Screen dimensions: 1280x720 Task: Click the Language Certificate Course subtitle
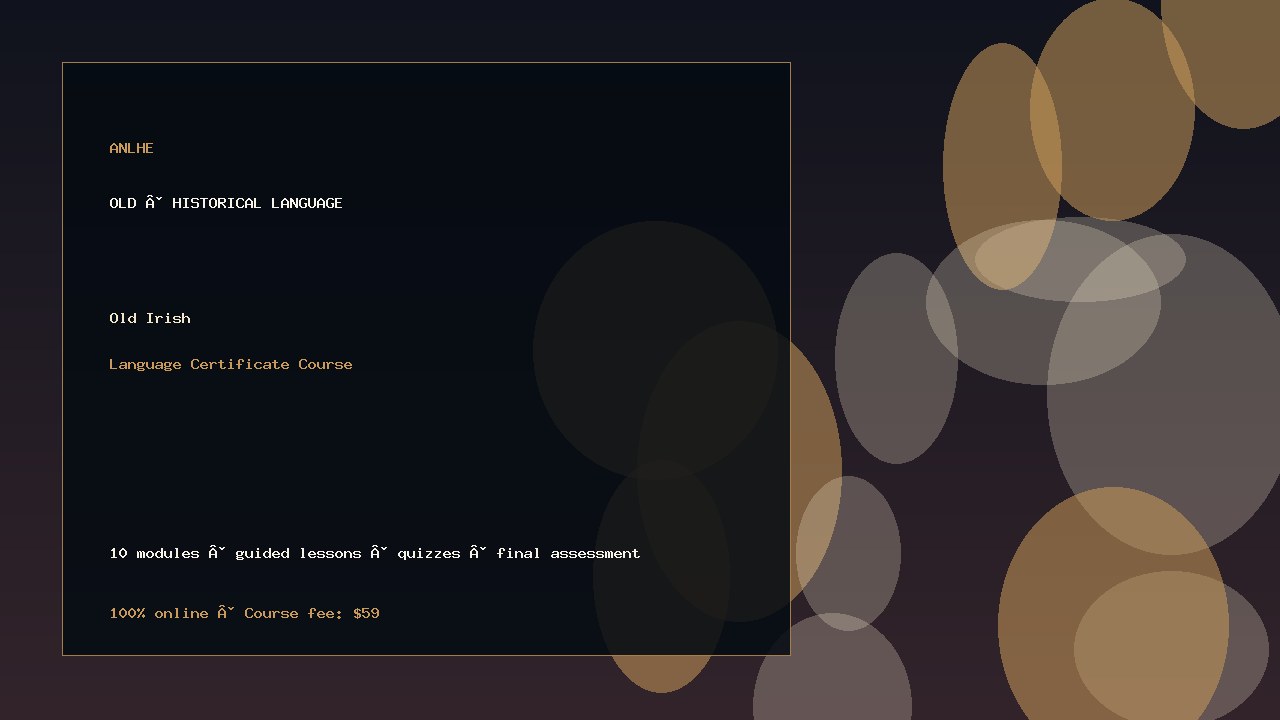(231, 364)
